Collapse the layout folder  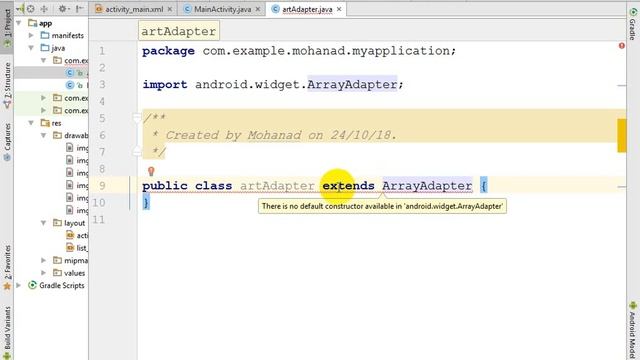coord(44,223)
